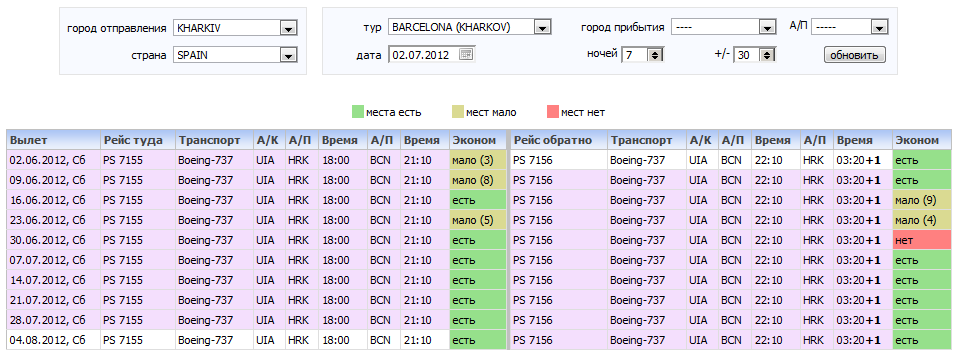This screenshot has height=361, width=960.
Task: Open the calendar icon beside date field
Action: coord(466,54)
